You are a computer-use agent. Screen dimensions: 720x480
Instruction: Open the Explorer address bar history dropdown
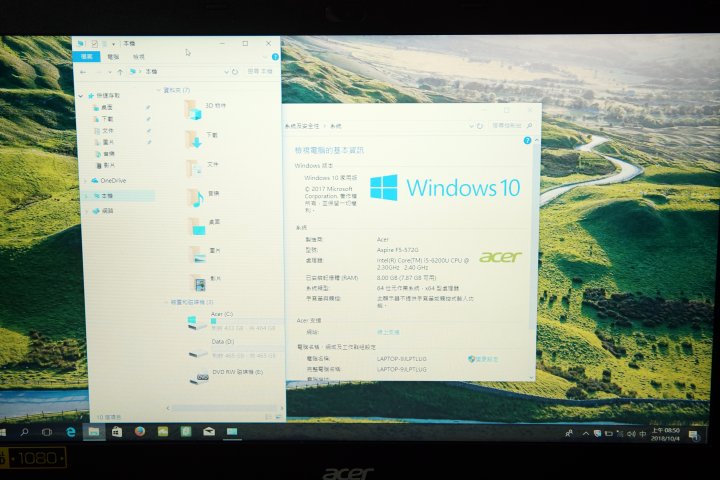(x=226, y=72)
